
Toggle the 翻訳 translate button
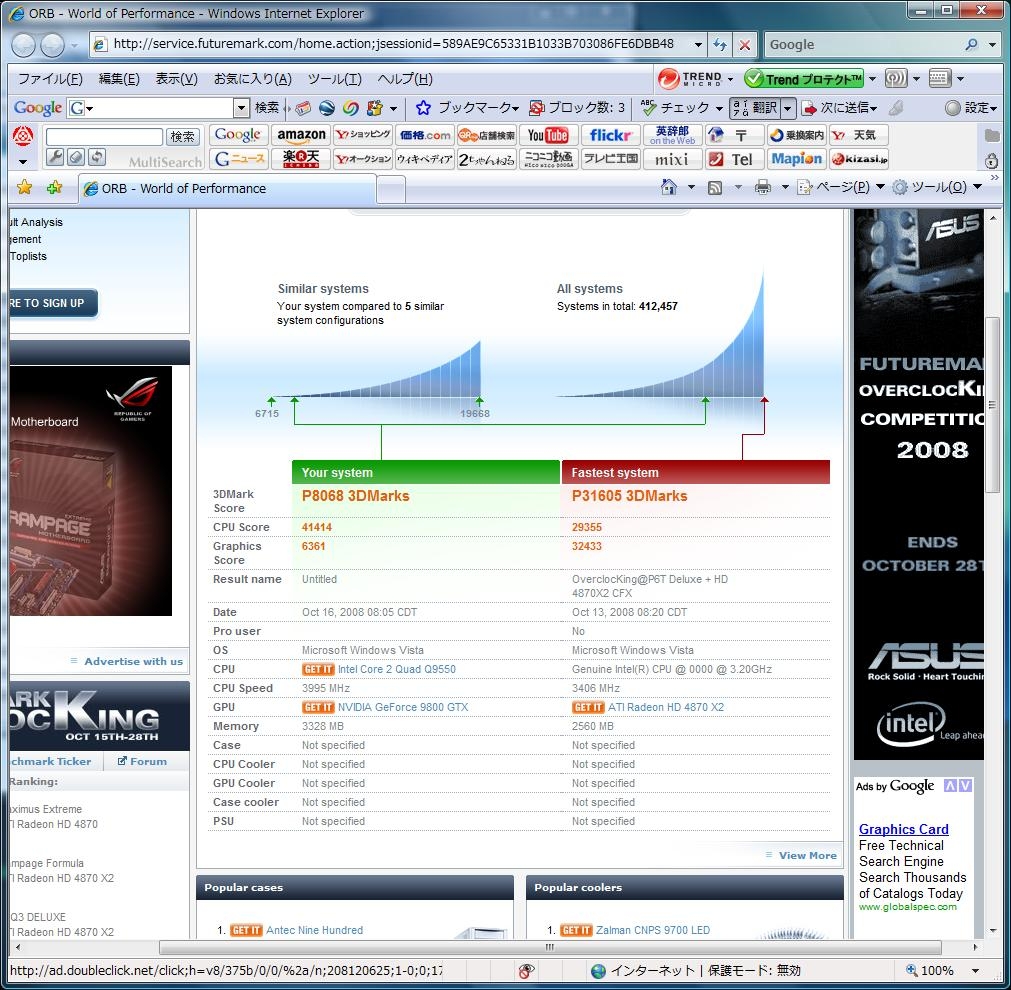click(755, 108)
